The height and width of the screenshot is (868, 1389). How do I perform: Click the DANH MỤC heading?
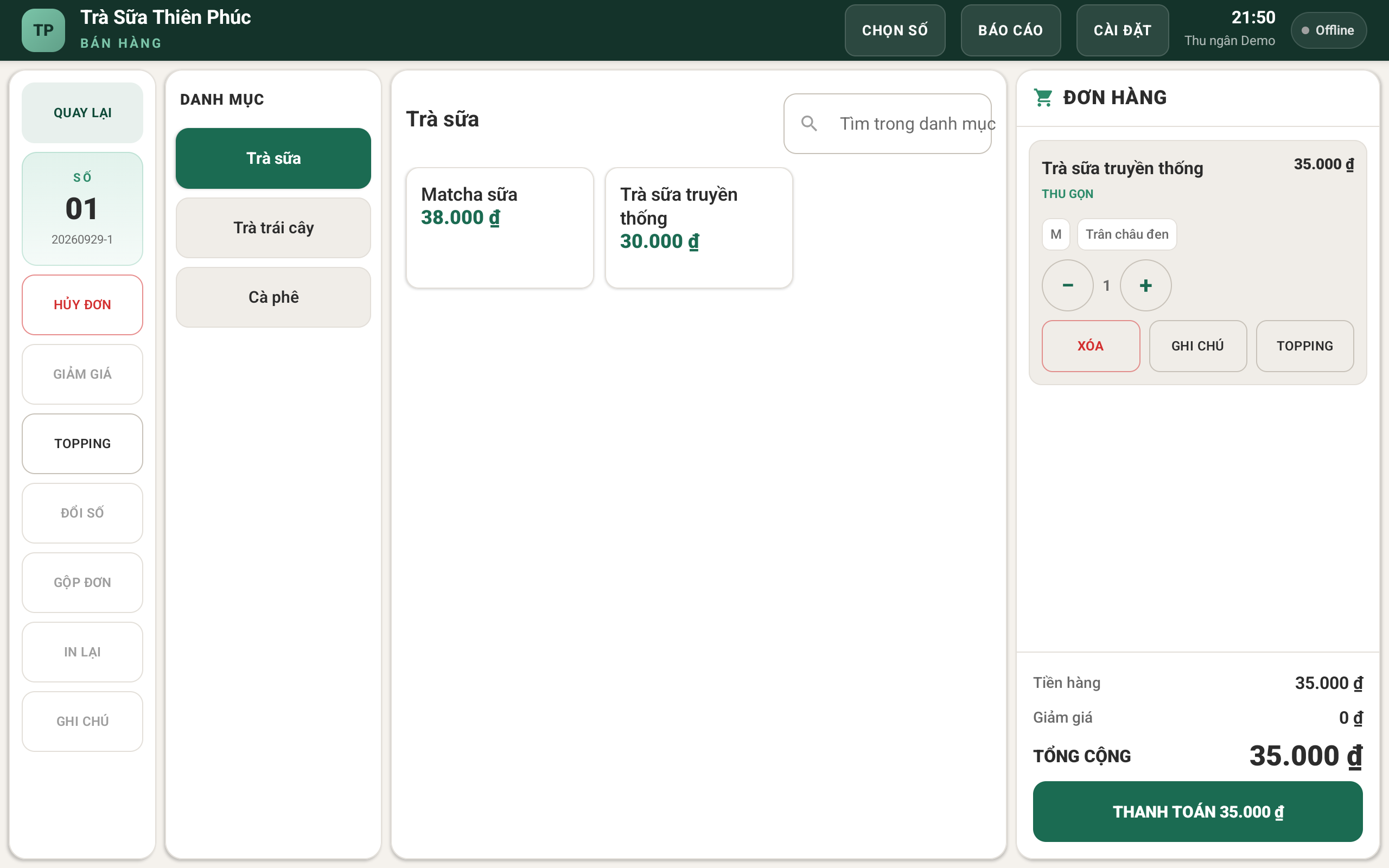tap(222, 99)
